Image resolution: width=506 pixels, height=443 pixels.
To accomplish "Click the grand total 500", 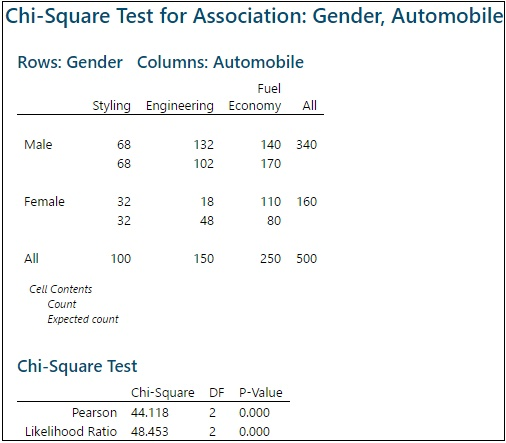I will coord(307,259).
